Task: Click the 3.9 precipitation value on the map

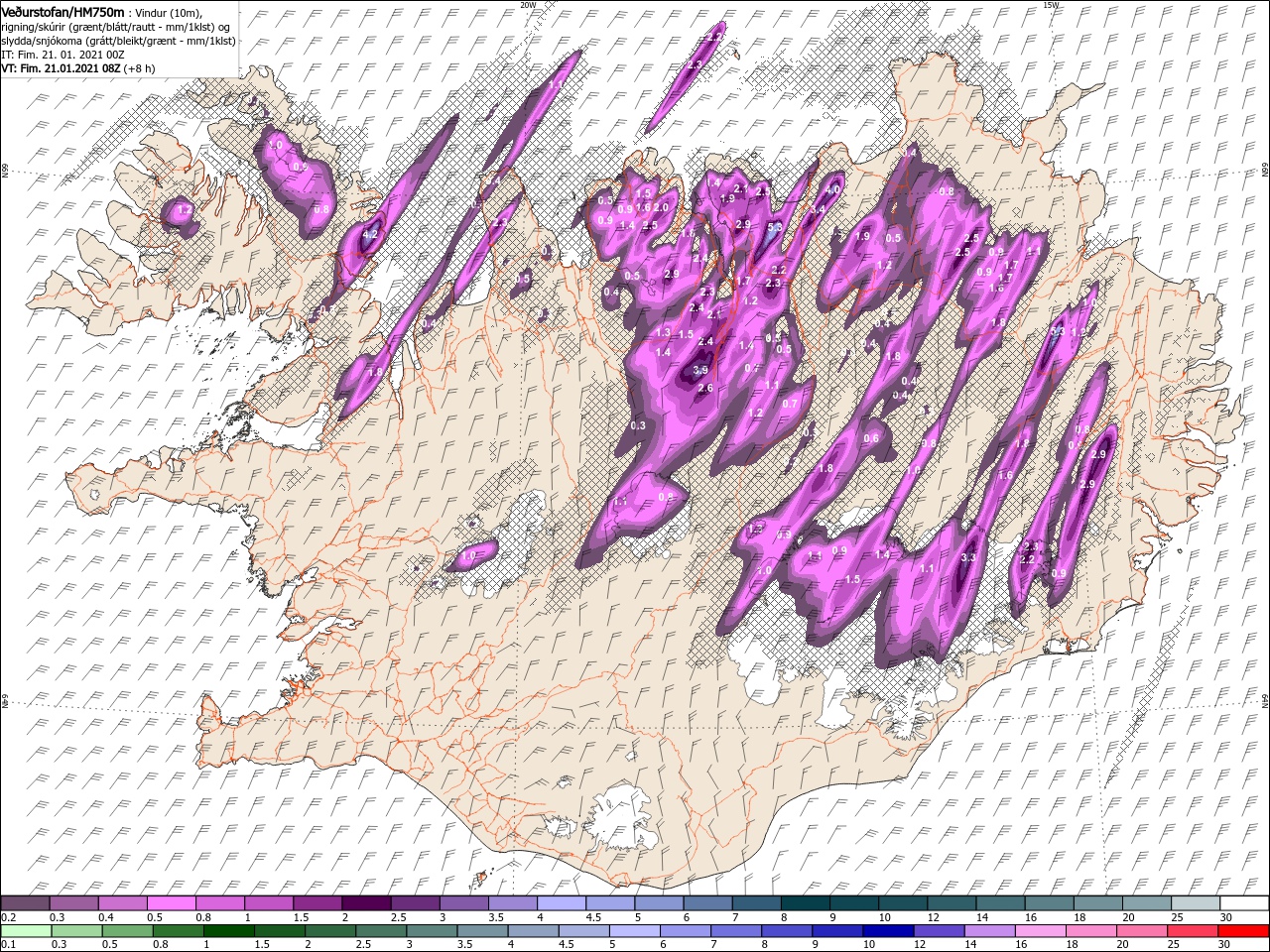Action: pos(700,370)
